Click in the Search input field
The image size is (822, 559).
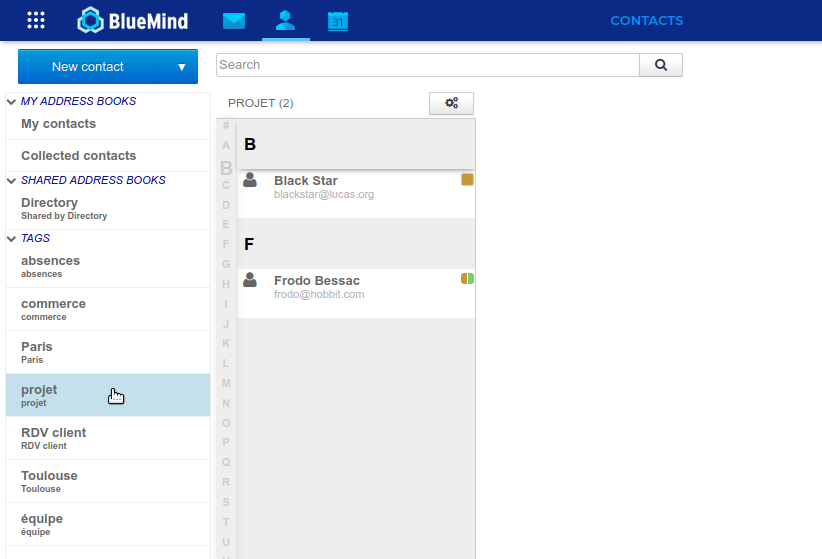tap(427, 65)
